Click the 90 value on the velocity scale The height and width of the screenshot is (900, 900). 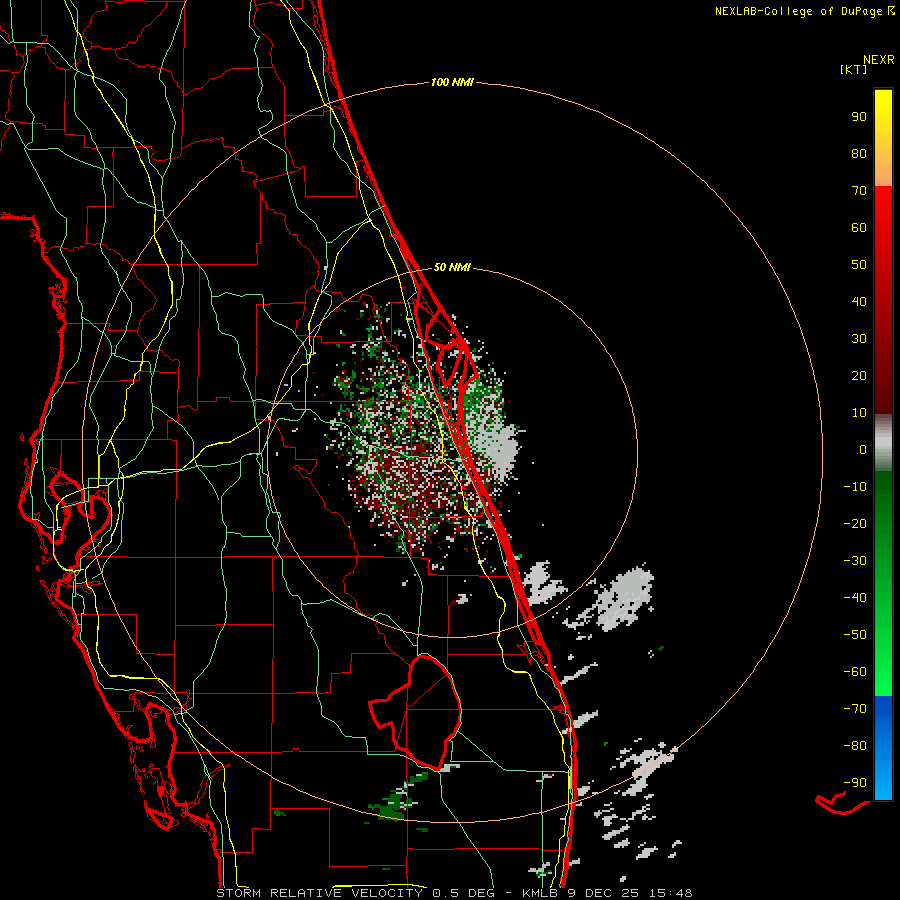click(x=859, y=117)
